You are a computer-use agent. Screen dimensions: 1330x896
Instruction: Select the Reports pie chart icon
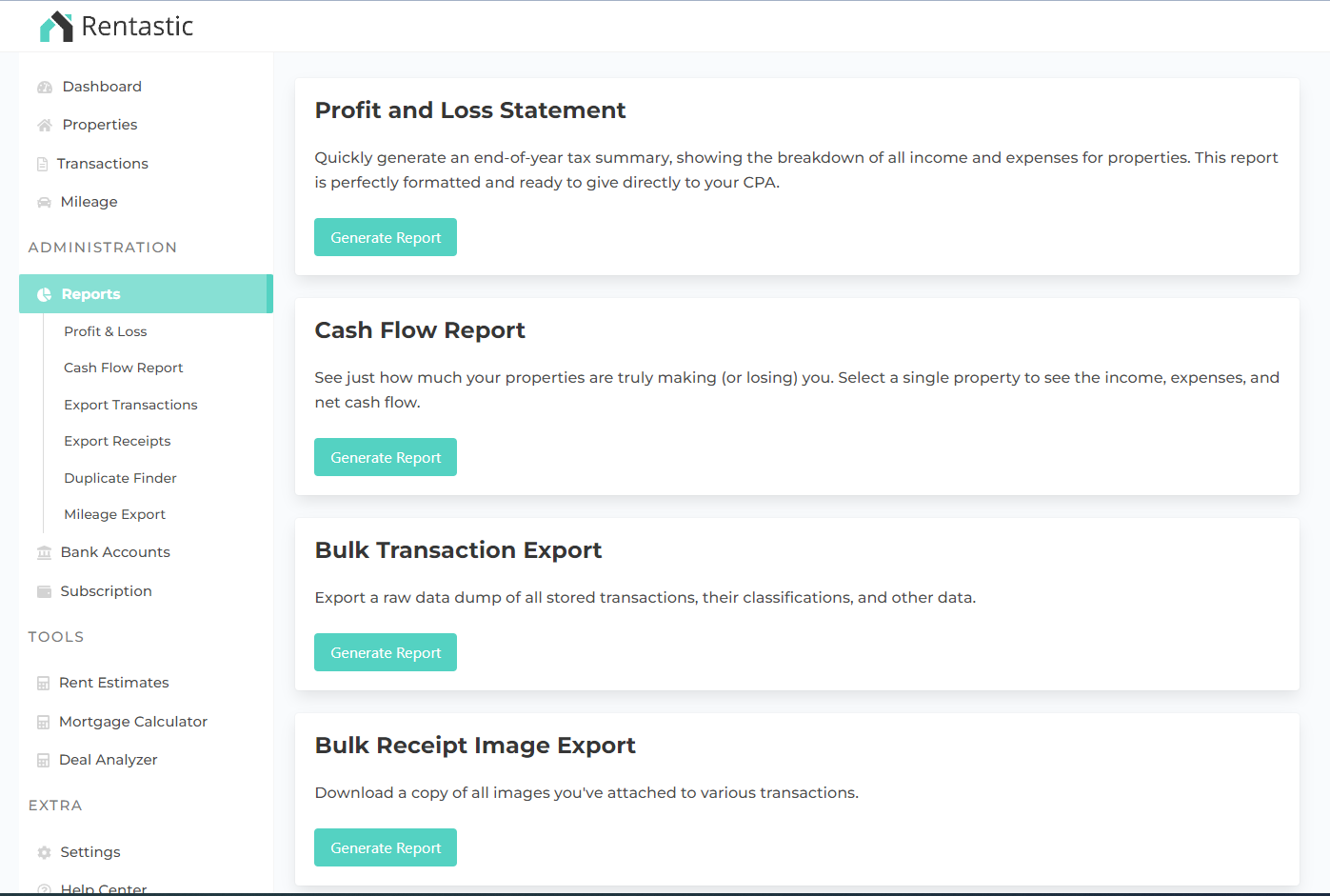click(45, 293)
